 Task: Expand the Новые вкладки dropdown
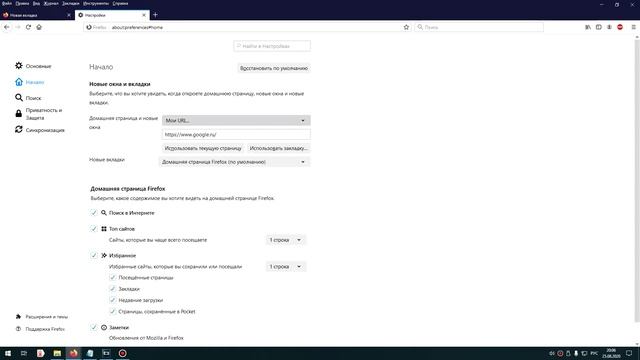coord(234,162)
